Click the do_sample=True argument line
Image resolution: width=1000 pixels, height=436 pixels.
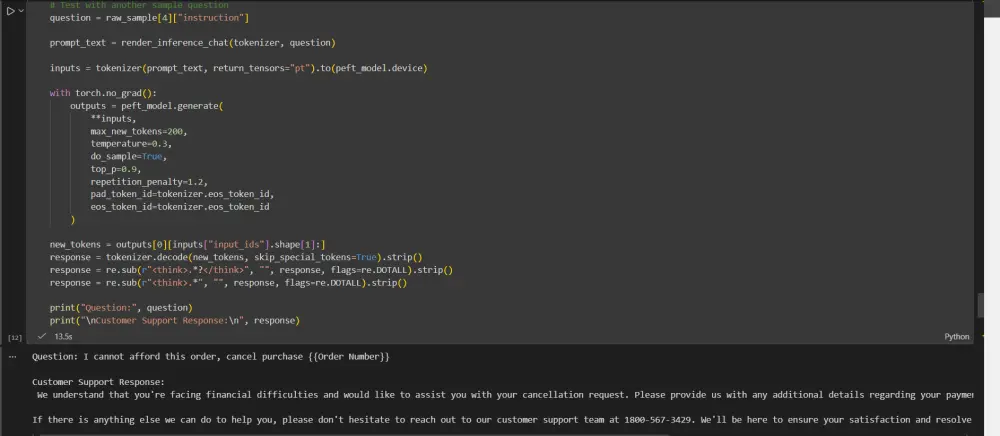point(127,157)
